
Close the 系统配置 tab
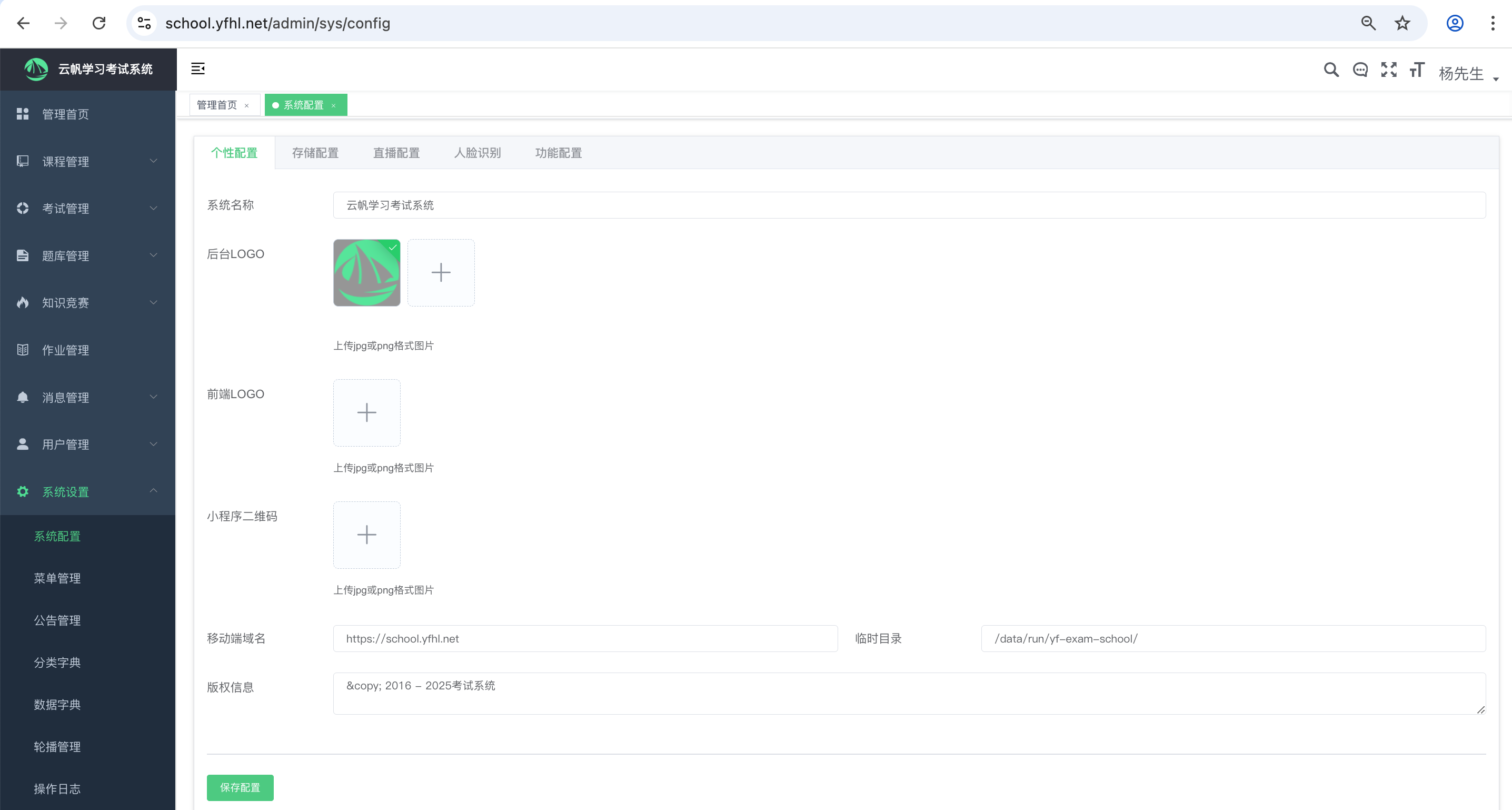pyautogui.click(x=333, y=106)
